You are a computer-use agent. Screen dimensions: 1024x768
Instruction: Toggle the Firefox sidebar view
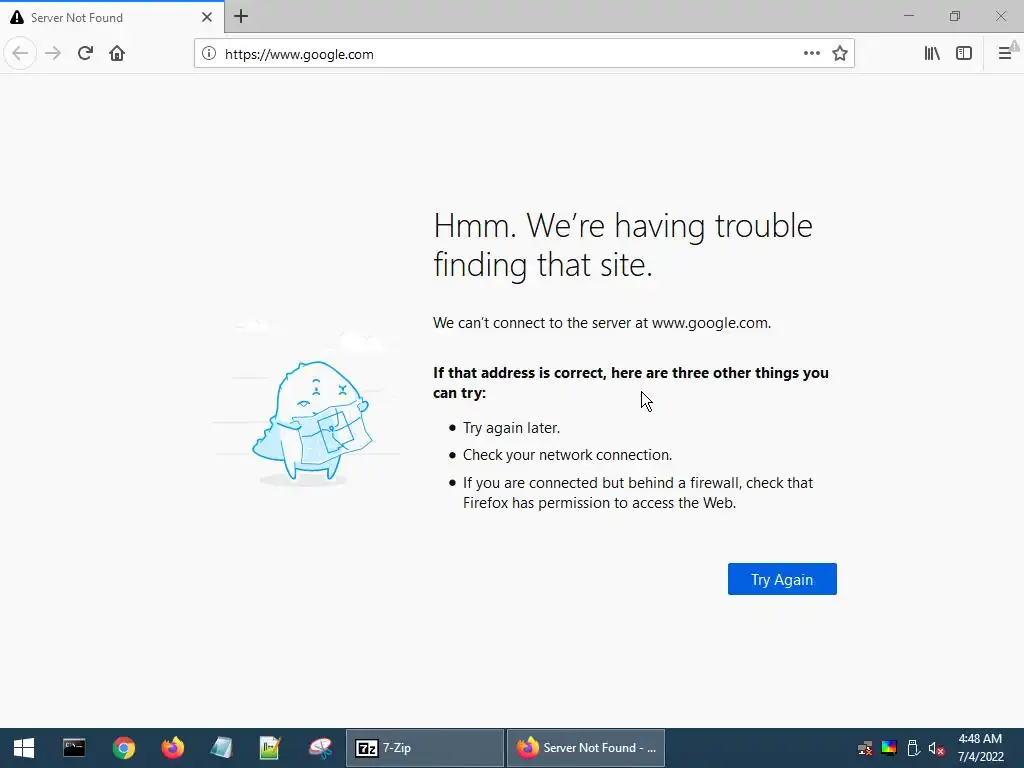(x=964, y=54)
